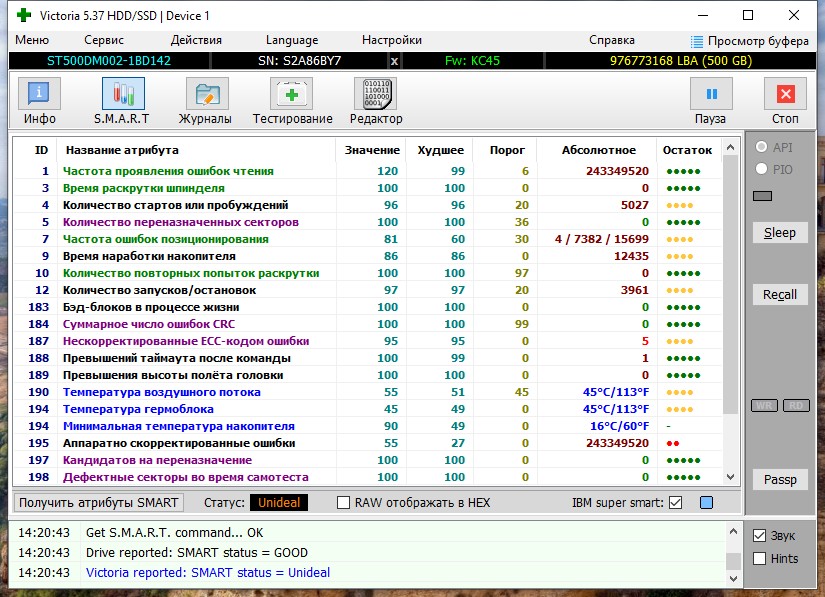The width and height of the screenshot is (825, 597).
Task: Select row Нескорректированные ECC-кодом ошибки
Action: (x=367, y=341)
